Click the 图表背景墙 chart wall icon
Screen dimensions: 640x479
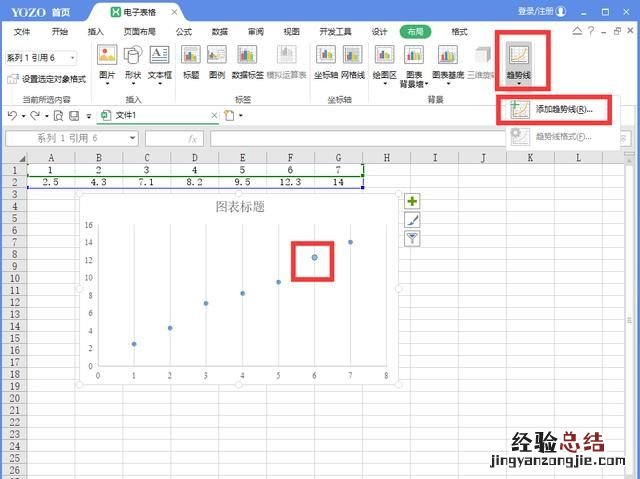pyautogui.click(x=414, y=67)
